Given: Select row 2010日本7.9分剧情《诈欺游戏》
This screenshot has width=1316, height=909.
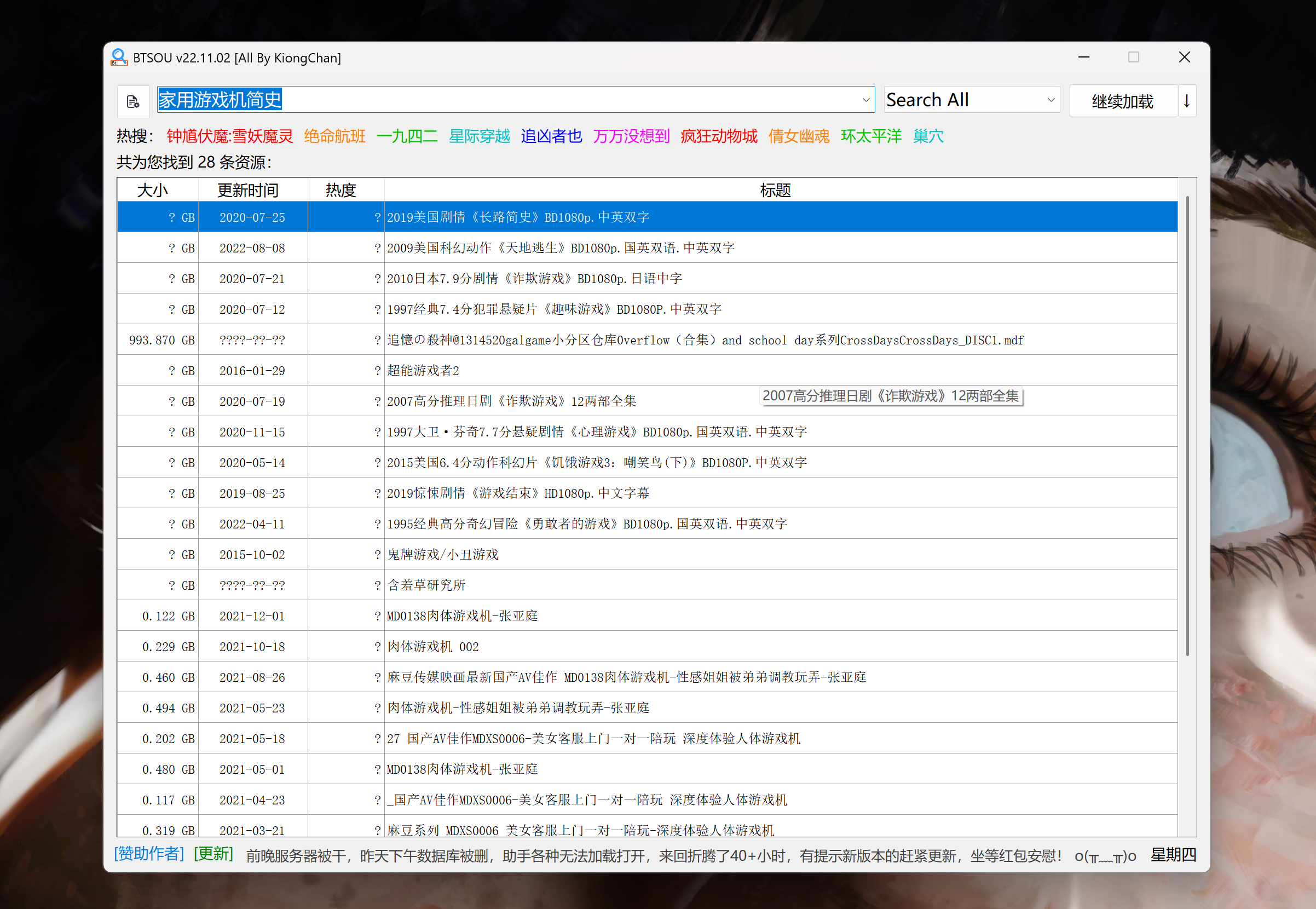Looking at the screenshot, I should [x=647, y=279].
